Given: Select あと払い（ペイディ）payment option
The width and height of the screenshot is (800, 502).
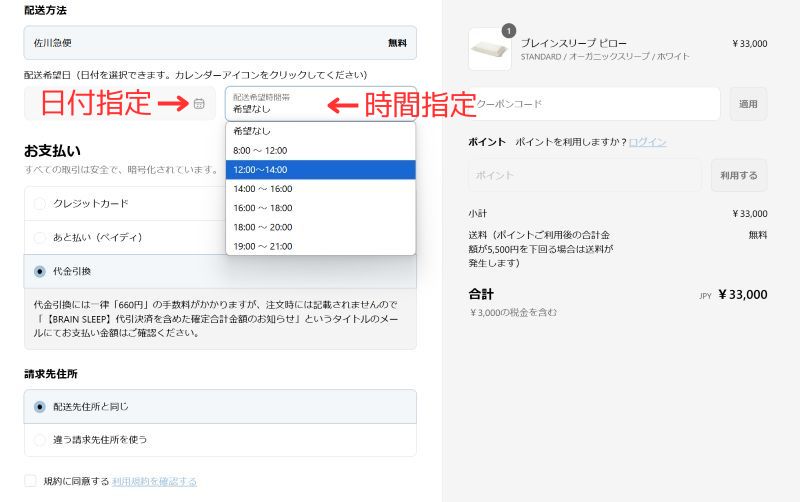Looking at the screenshot, I should pyautogui.click(x=40, y=238).
